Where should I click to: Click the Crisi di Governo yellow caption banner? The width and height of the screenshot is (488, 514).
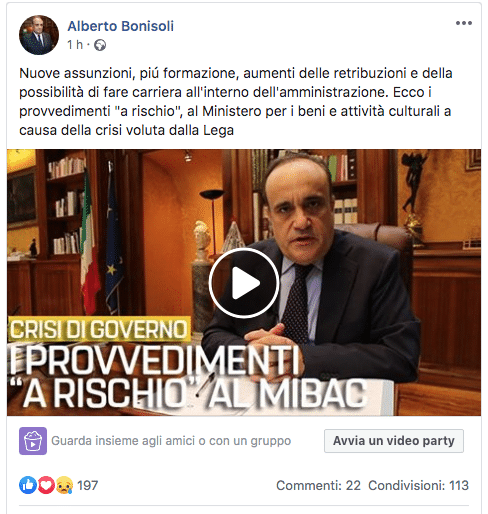click(x=99, y=329)
